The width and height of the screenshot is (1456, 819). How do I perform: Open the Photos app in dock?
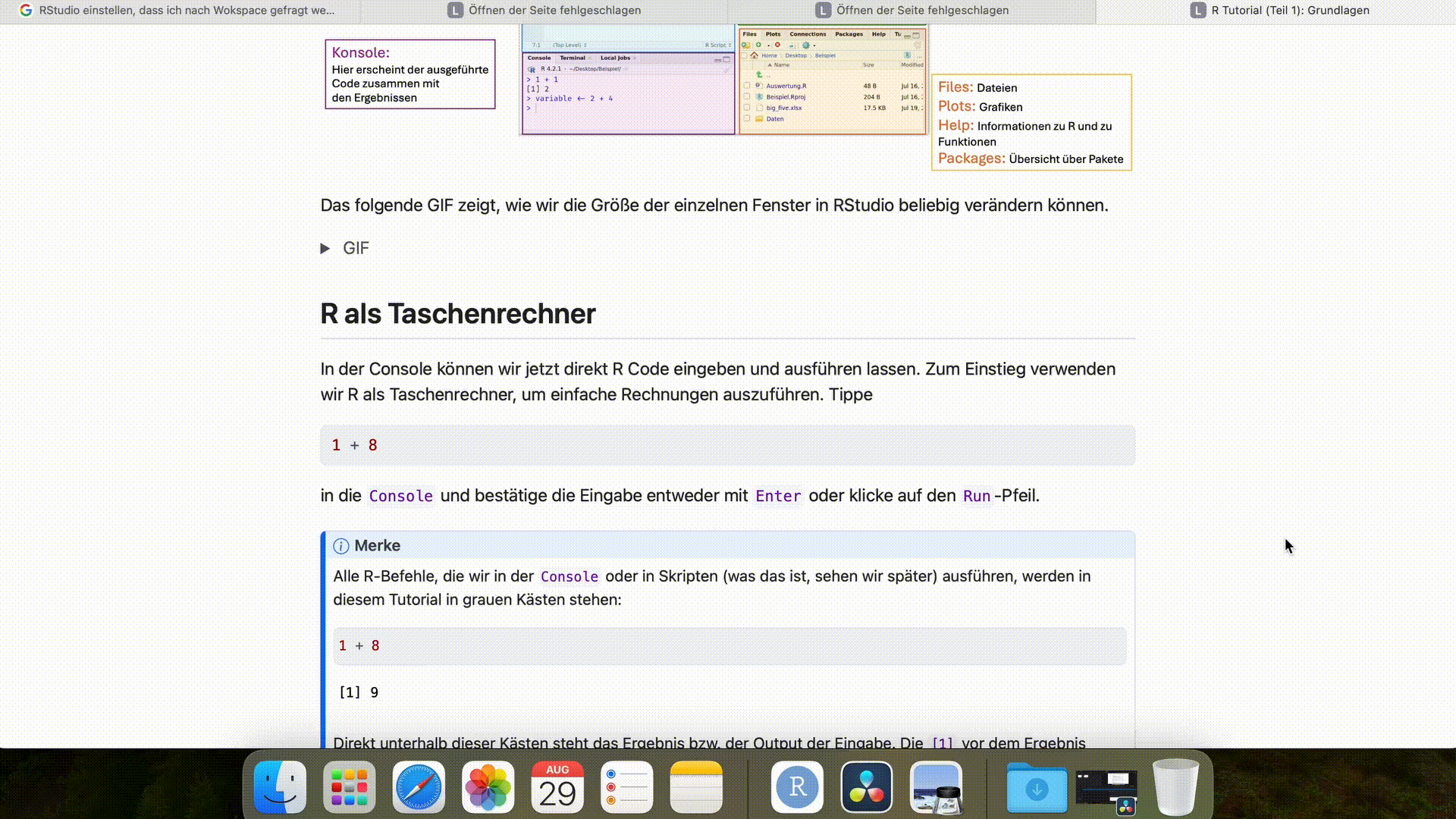click(488, 787)
